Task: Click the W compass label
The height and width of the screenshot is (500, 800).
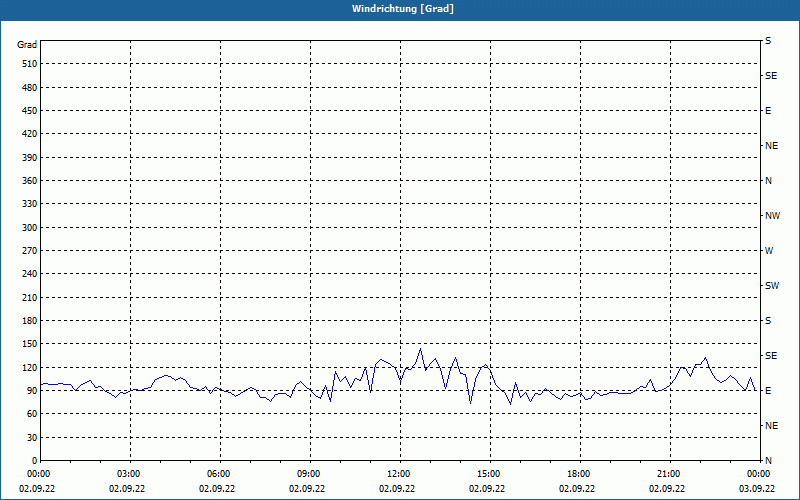Action: pyautogui.click(x=769, y=251)
